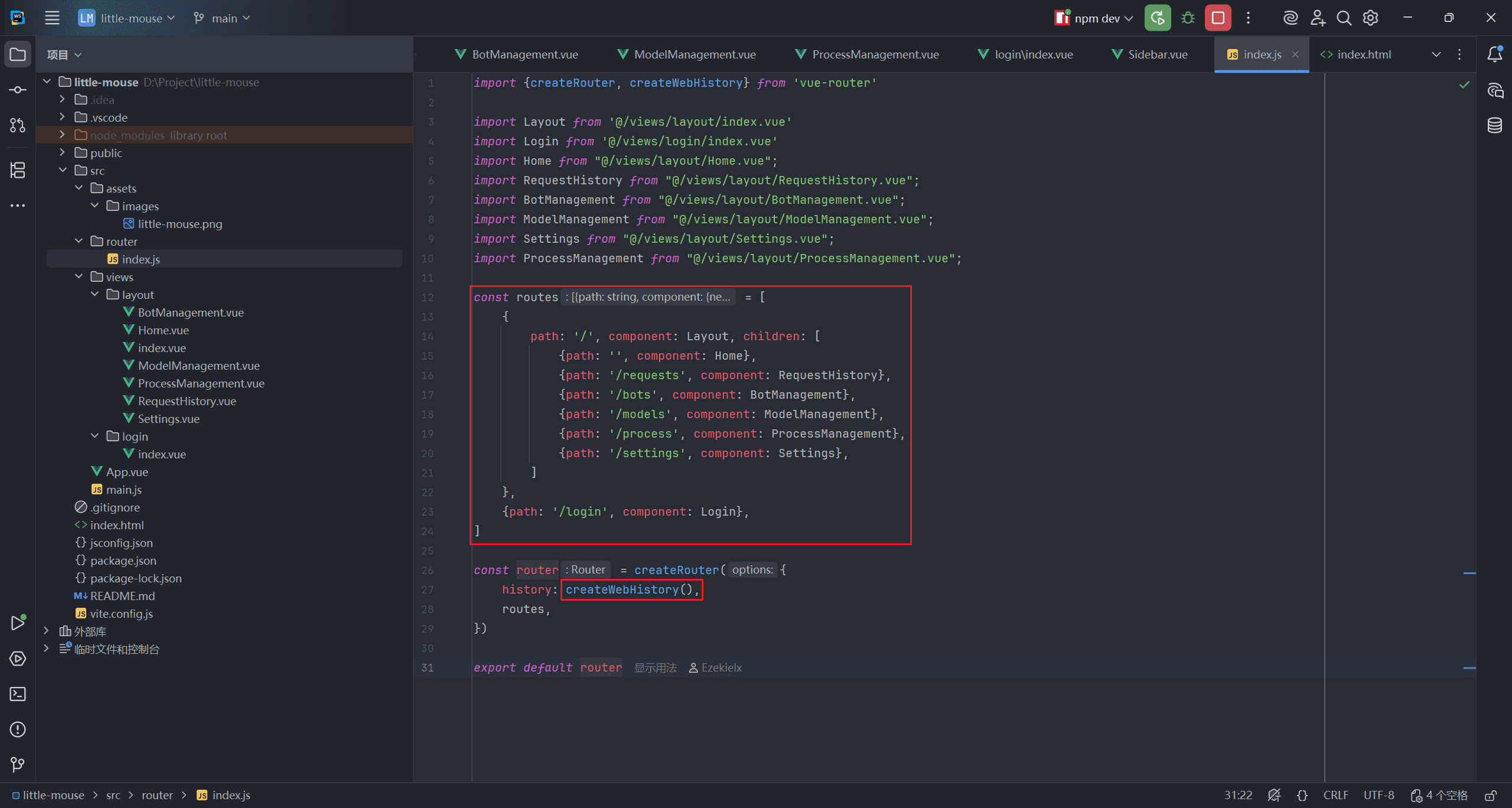The image size is (1512, 808).
Task: Open the Database tool window
Action: 1495,125
